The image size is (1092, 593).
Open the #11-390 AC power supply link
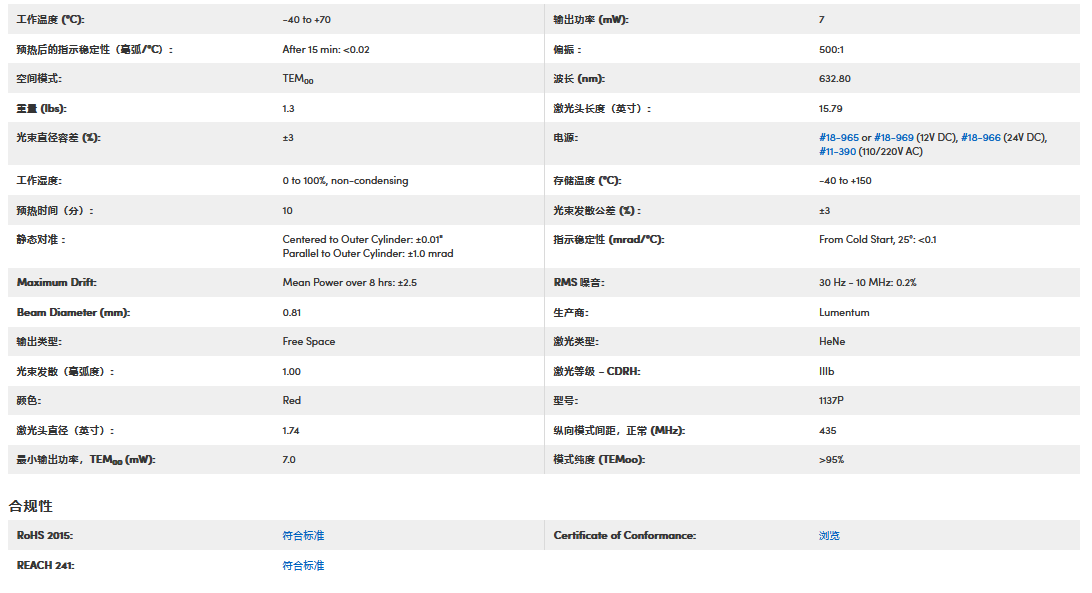tap(837, 152)
